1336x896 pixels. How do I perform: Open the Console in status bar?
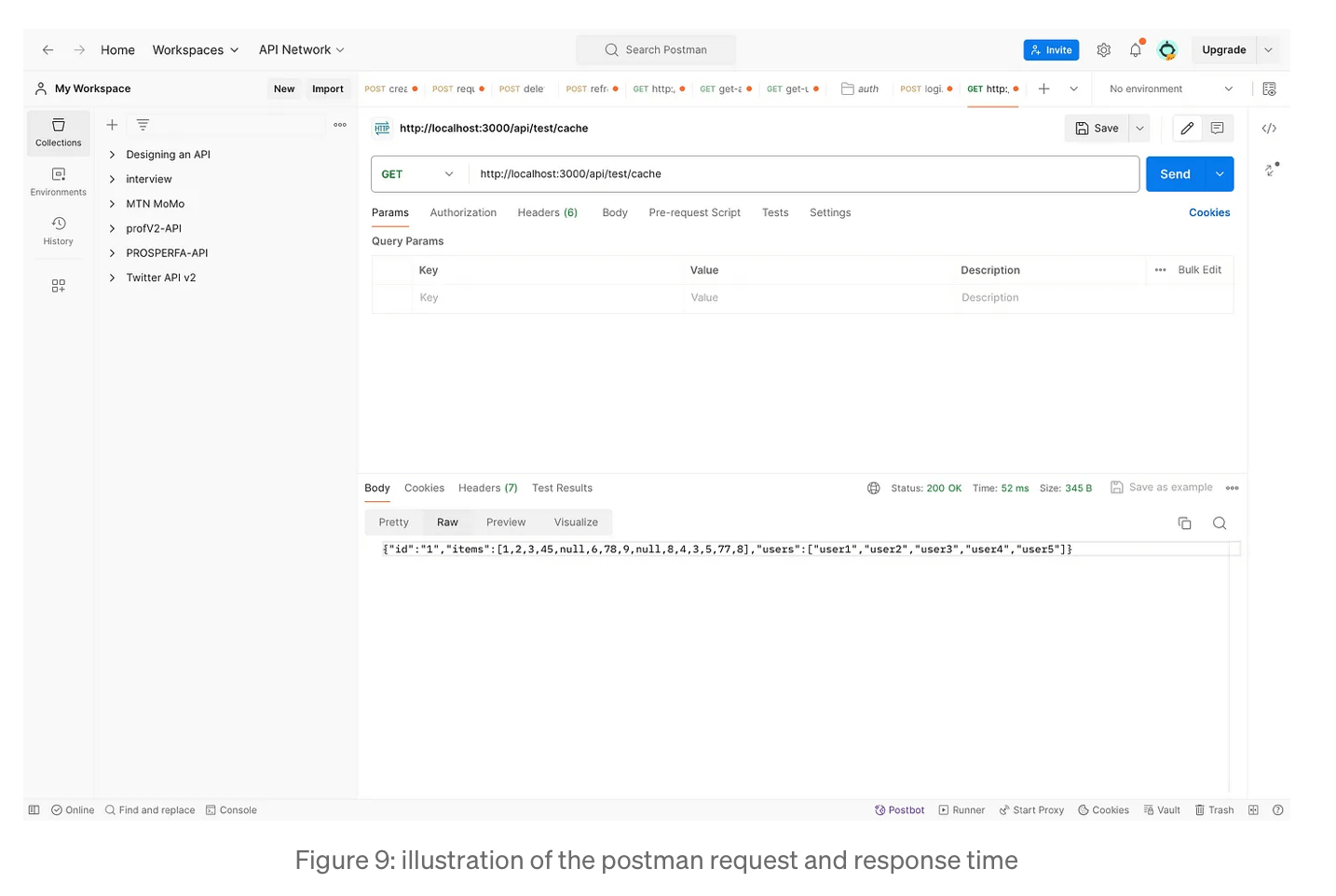pos(231,810)
